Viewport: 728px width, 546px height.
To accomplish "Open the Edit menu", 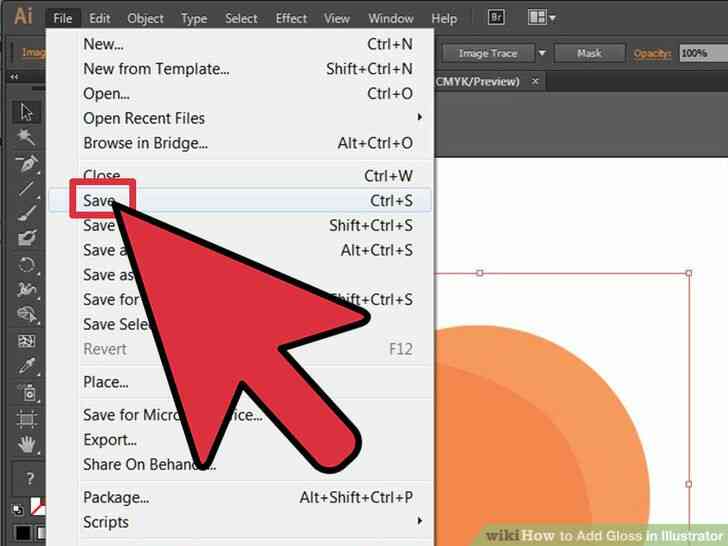I will point(99,19).
